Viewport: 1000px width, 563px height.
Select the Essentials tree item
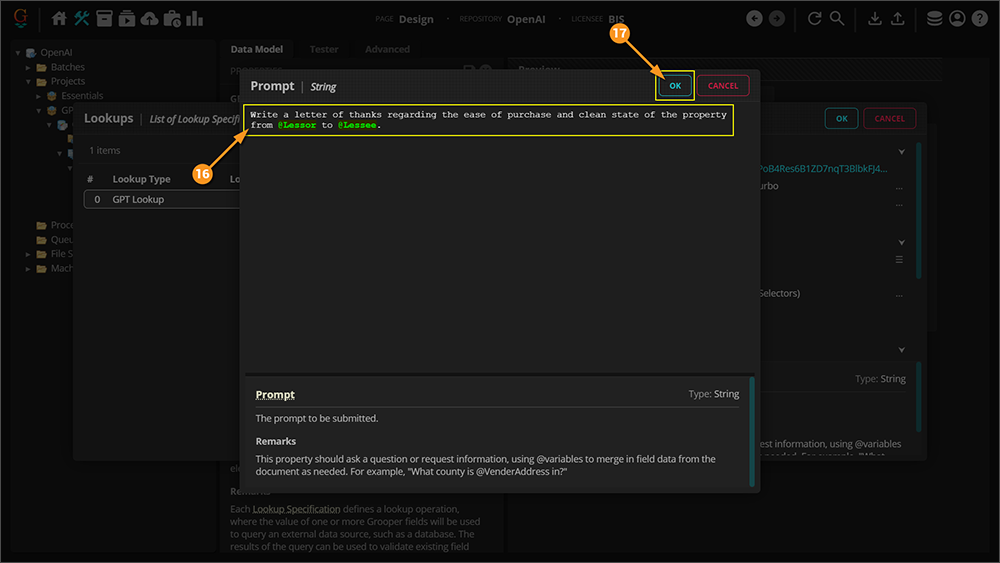click(82, 96)
